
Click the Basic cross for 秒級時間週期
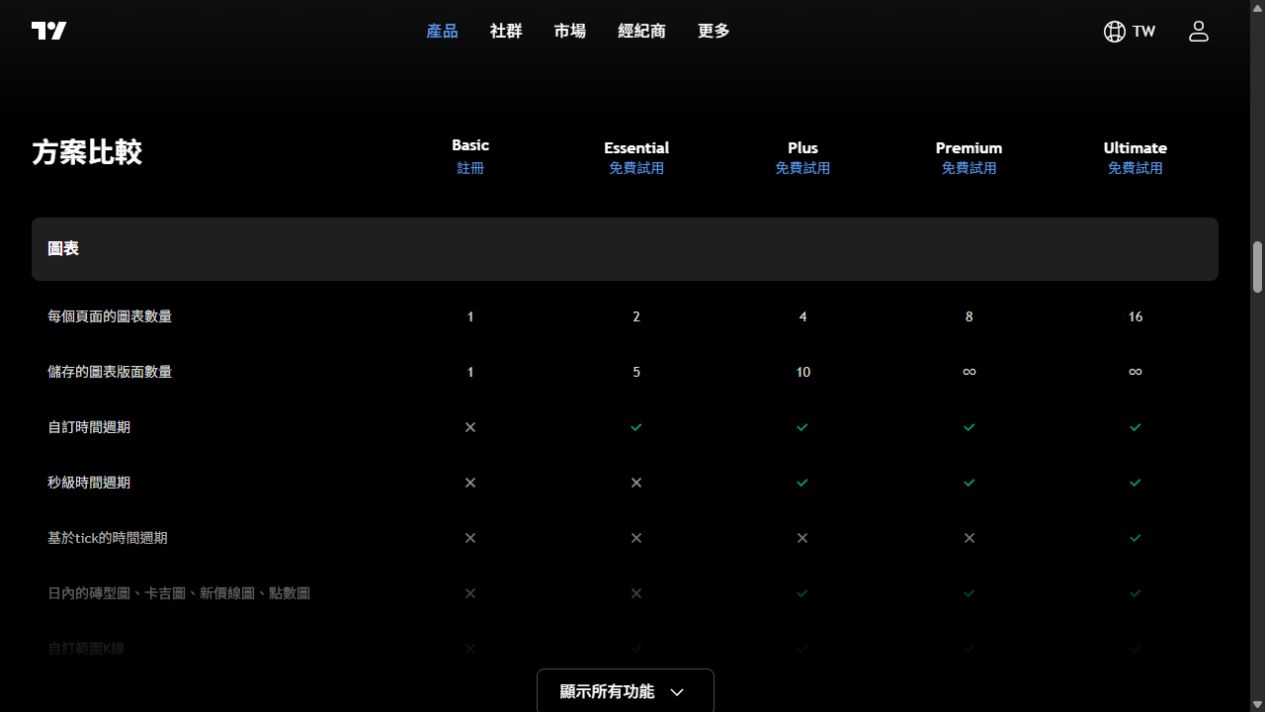[470, 483]
